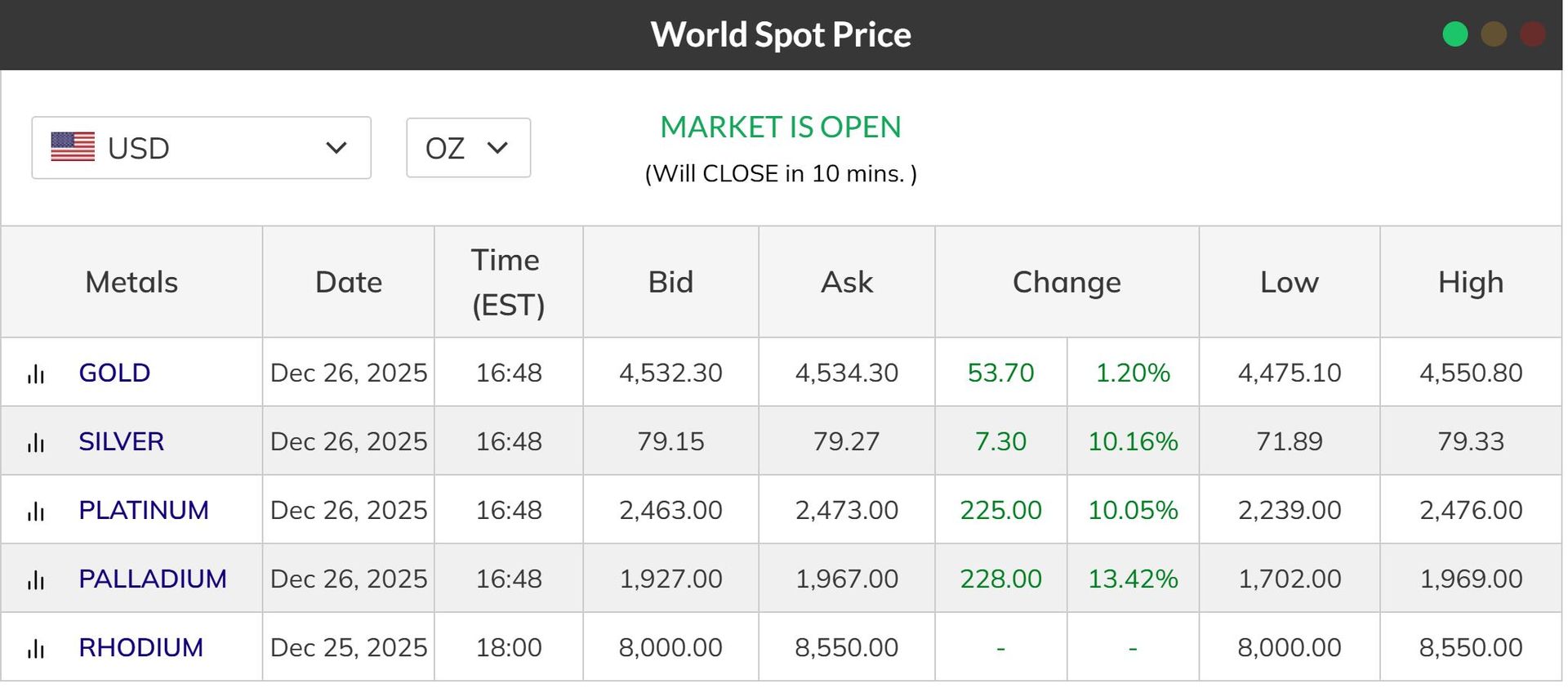
Task: Go to the PALLADIUM link
Action: (153, 579)
